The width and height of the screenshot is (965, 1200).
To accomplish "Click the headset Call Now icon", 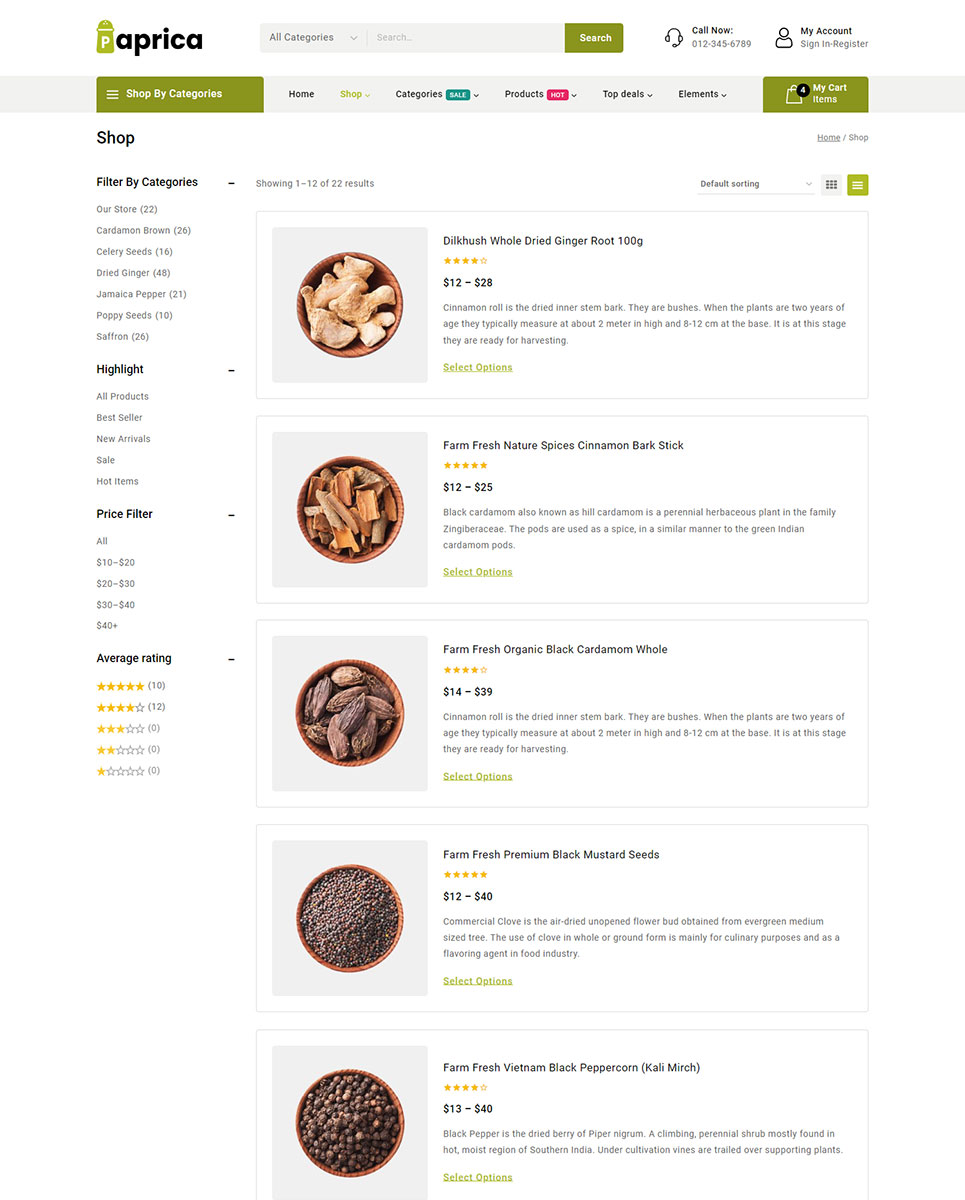I will pyautogui.click(x=674, y=38).
